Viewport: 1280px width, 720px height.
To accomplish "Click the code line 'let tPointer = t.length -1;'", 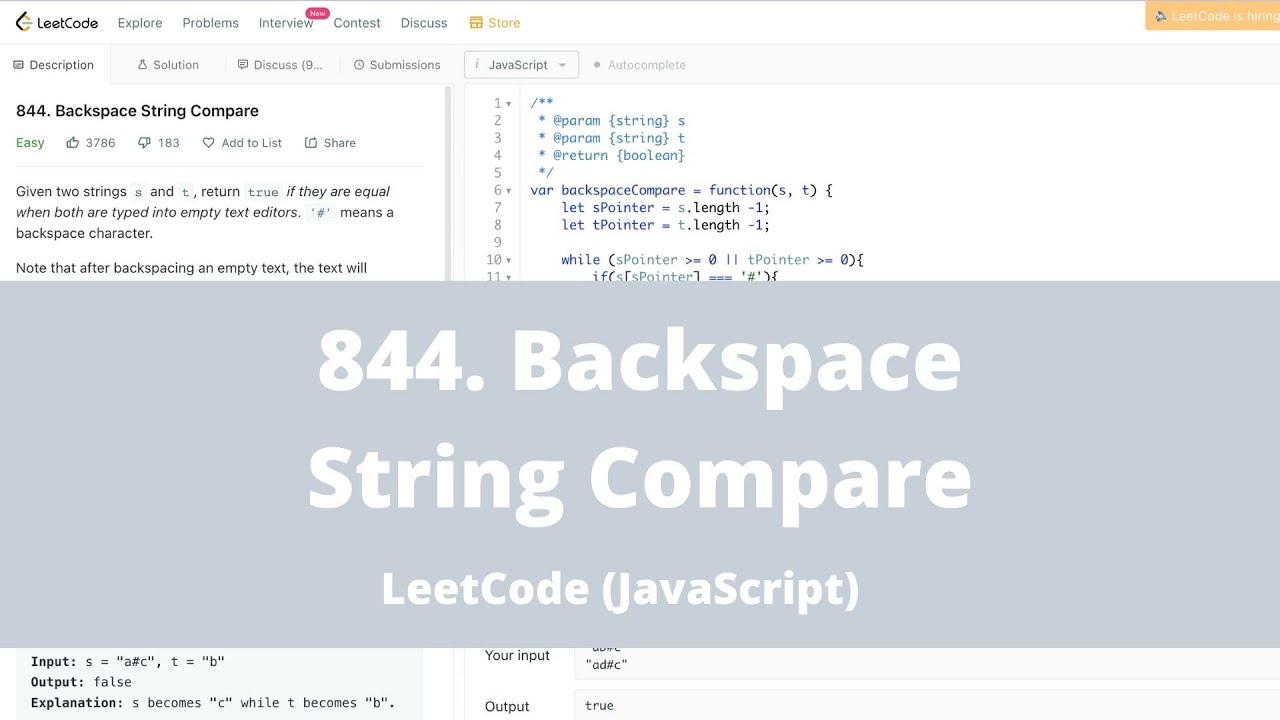I will coord(665,225).
